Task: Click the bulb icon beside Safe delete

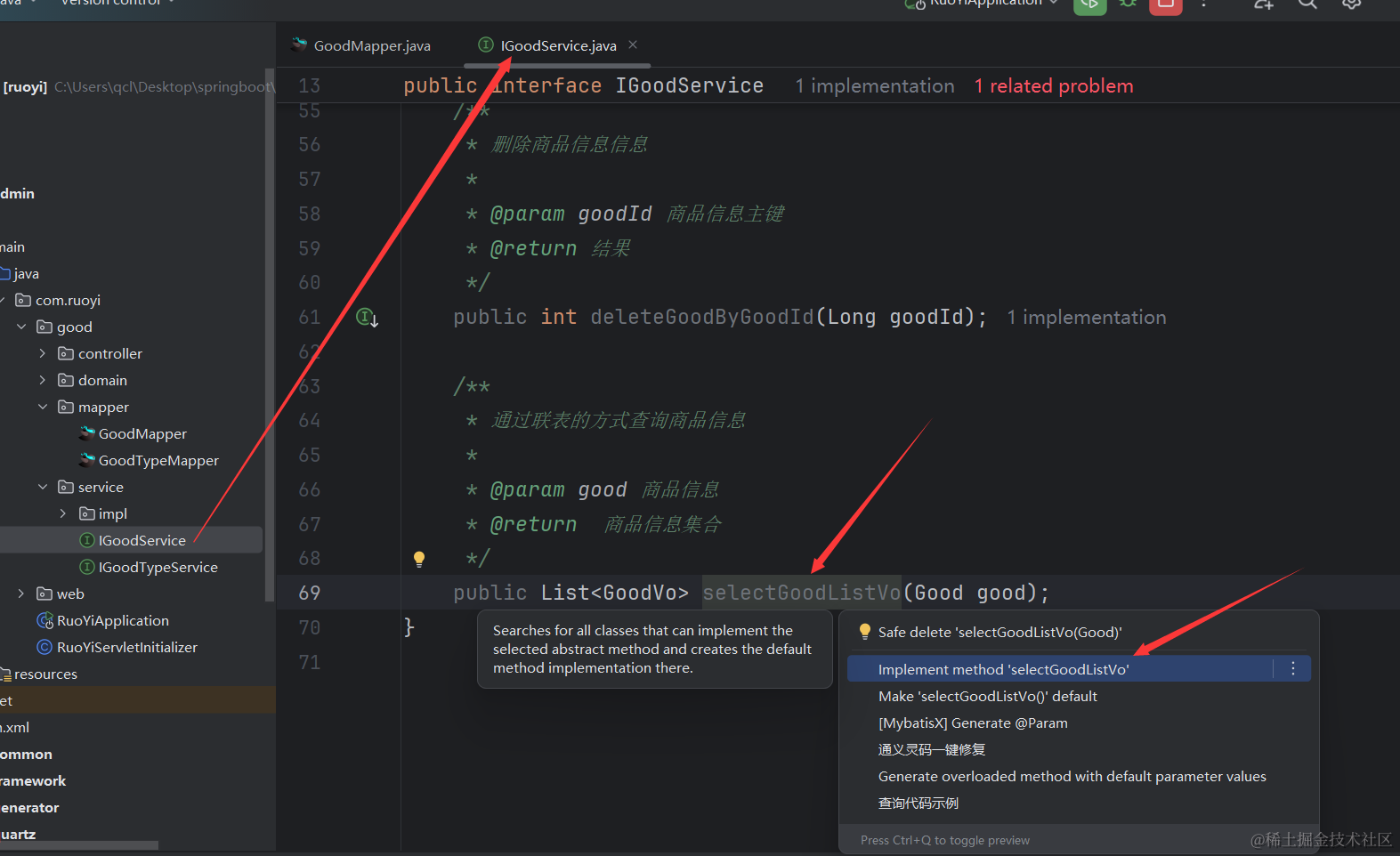Action: 864,632
